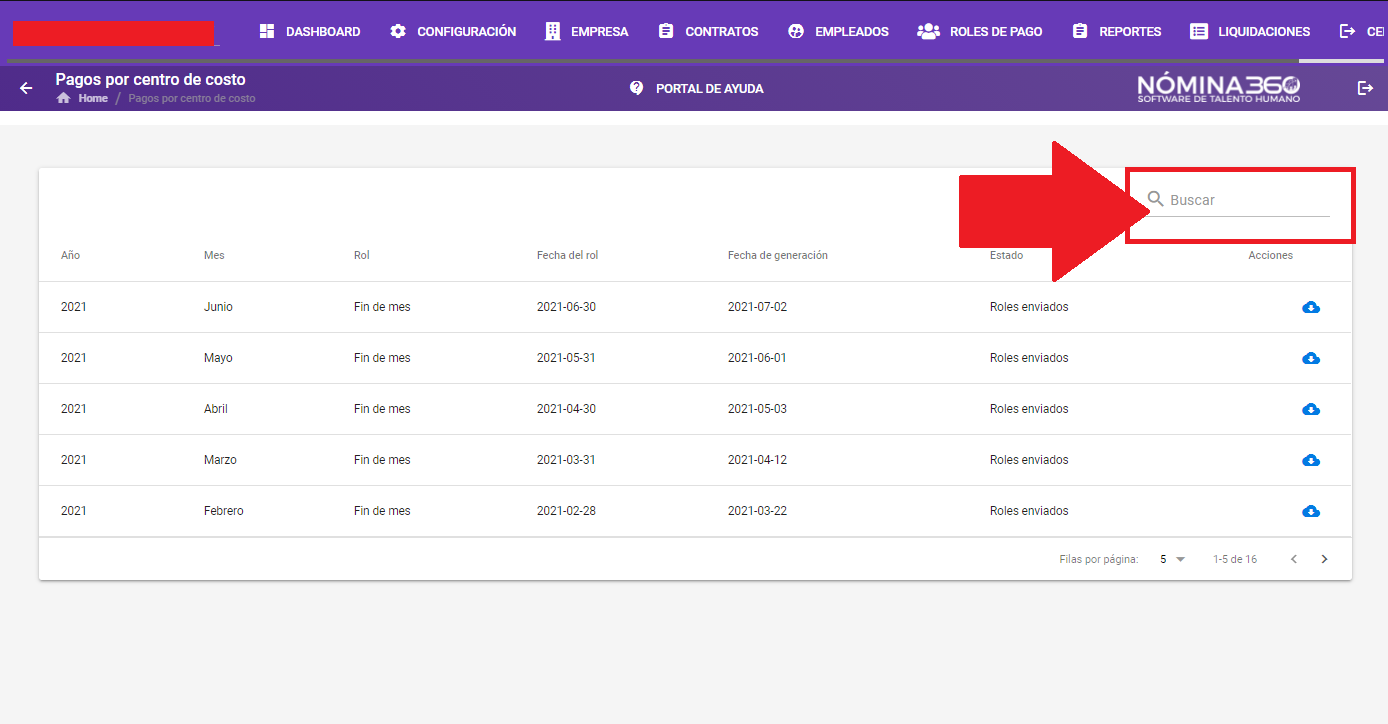Click the Pagos por centro de costo breadcrumb
This screenshot has height=724, width=1388.
(192, 98)
